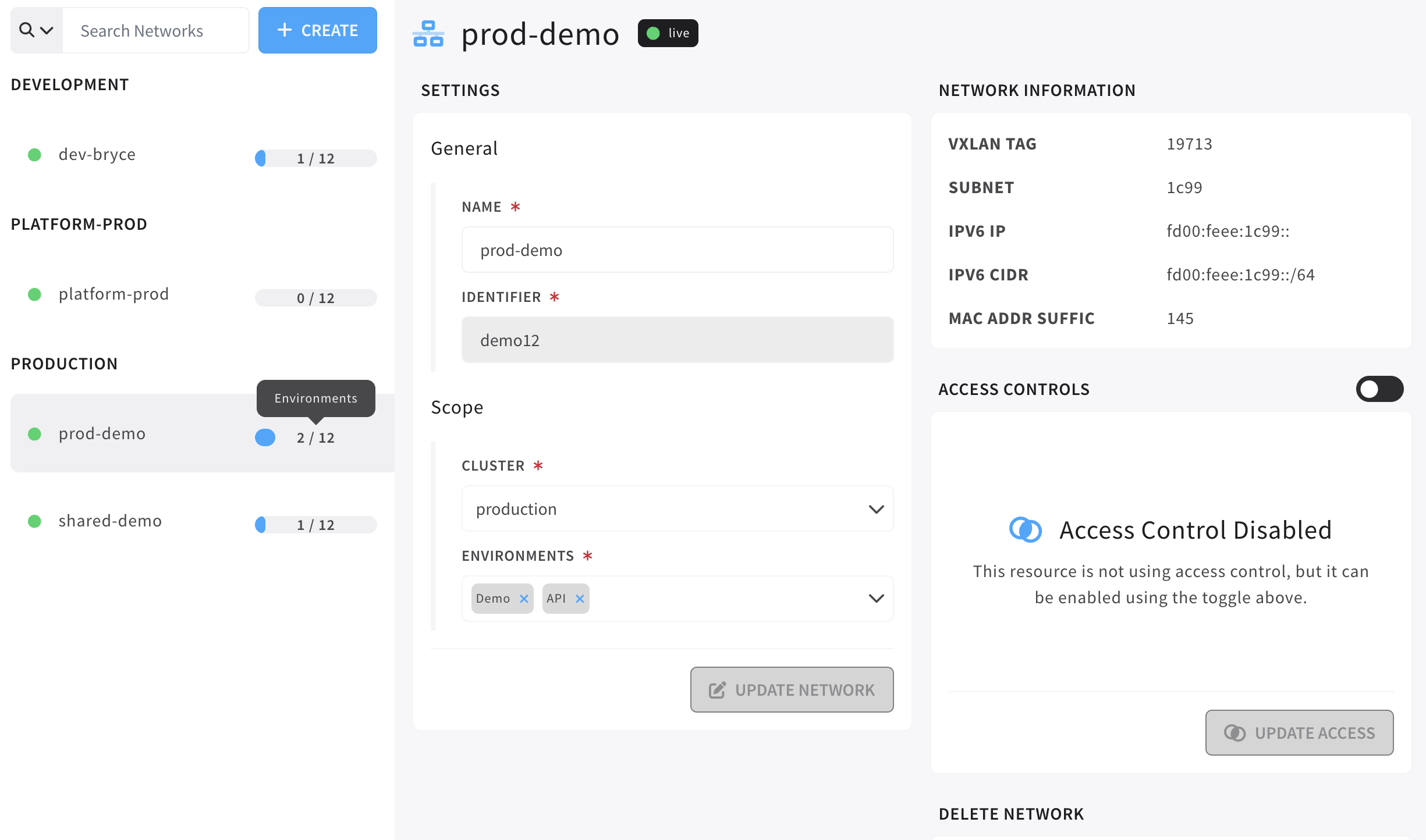Remove the Demo environment tag
This screenshot has width=1426, height=840.
tap(524, 599)
